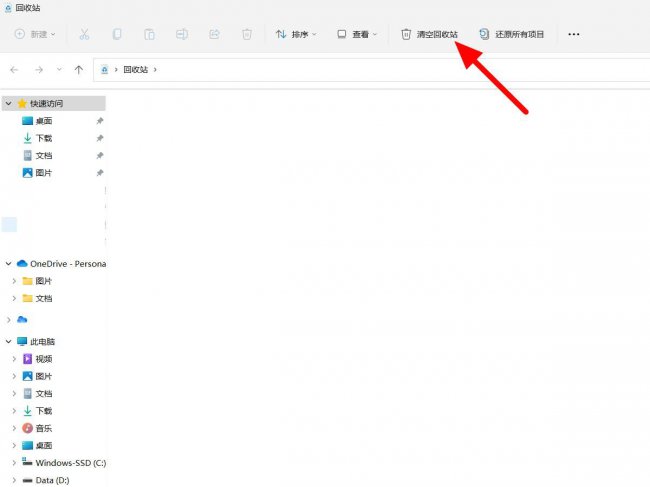Image resolution: width=650 pixels, height=487 pixels.
Task: Click 还原所有项目 restore all items
Action: pyautogui.click(x=511, y=34)
